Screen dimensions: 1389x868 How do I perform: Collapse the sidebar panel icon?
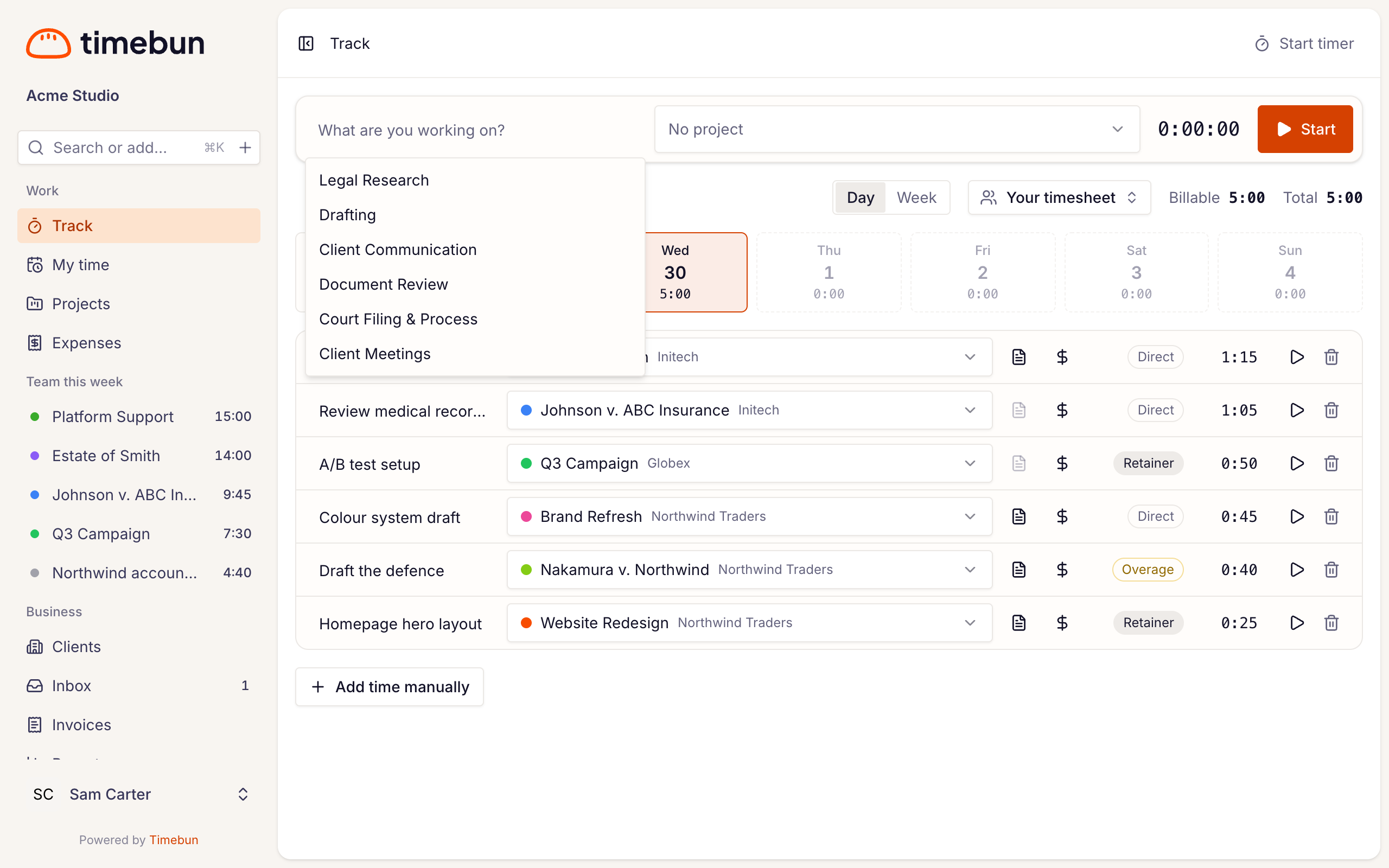[306, 43]
